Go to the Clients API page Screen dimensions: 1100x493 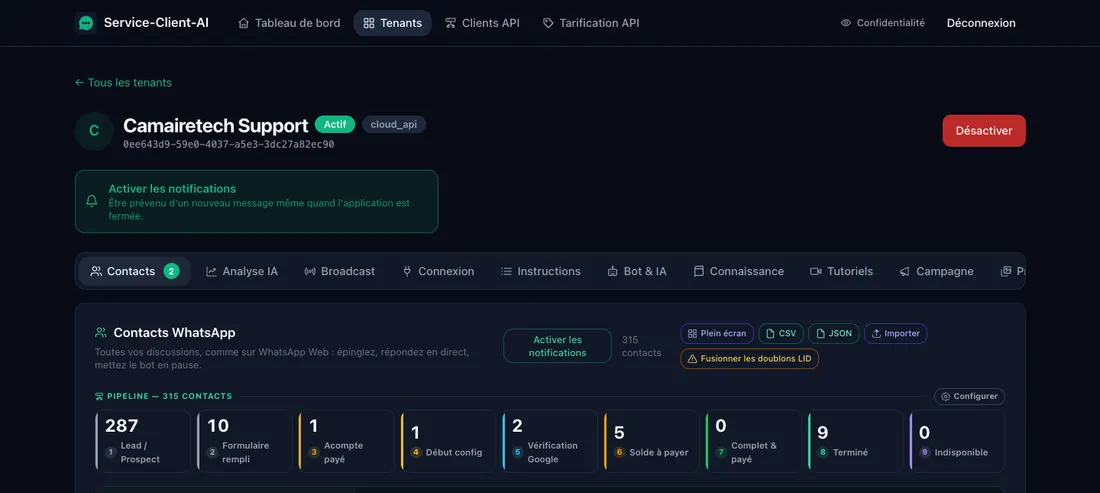482,23
